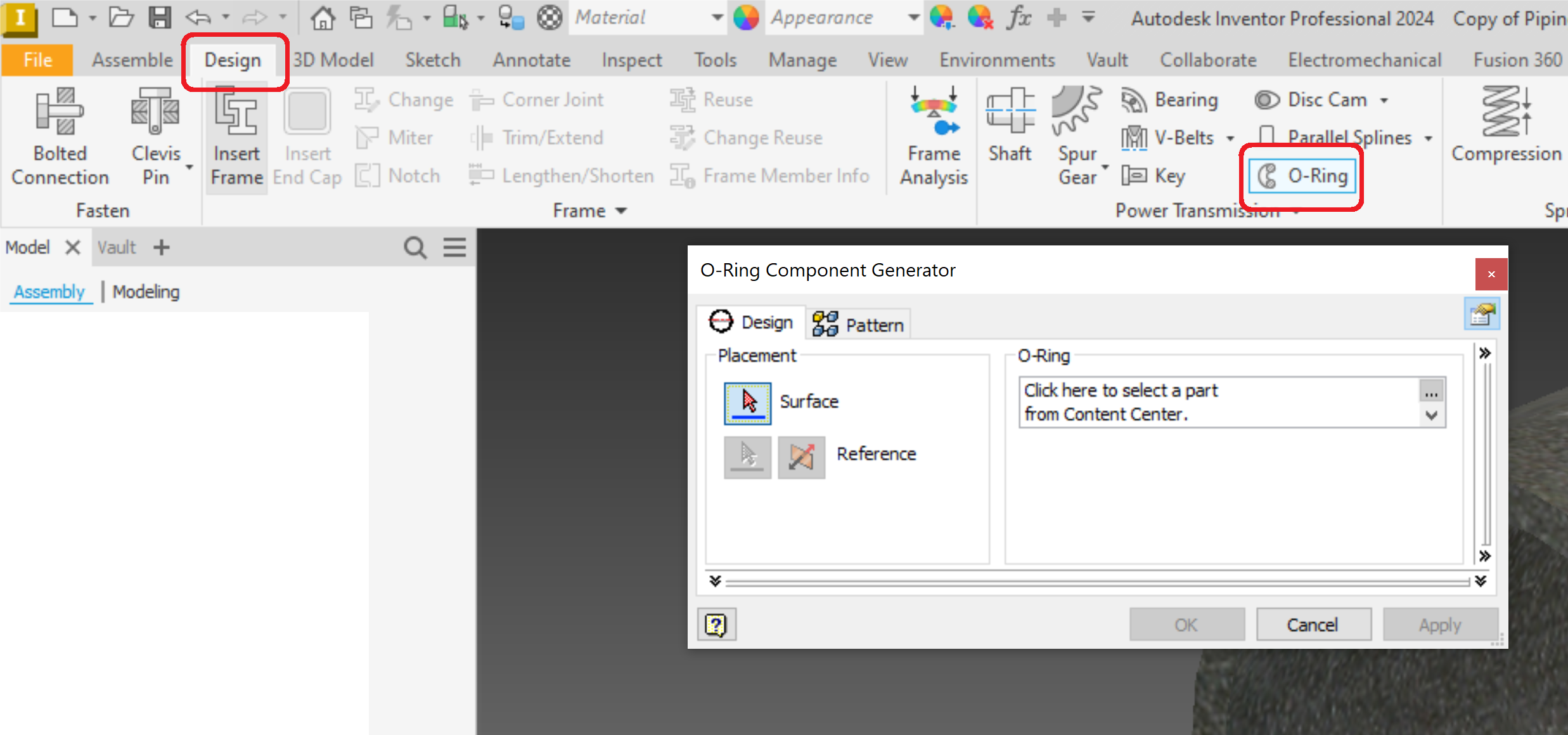
Task: Open the Material dropdown
Action: pos(717,17)
